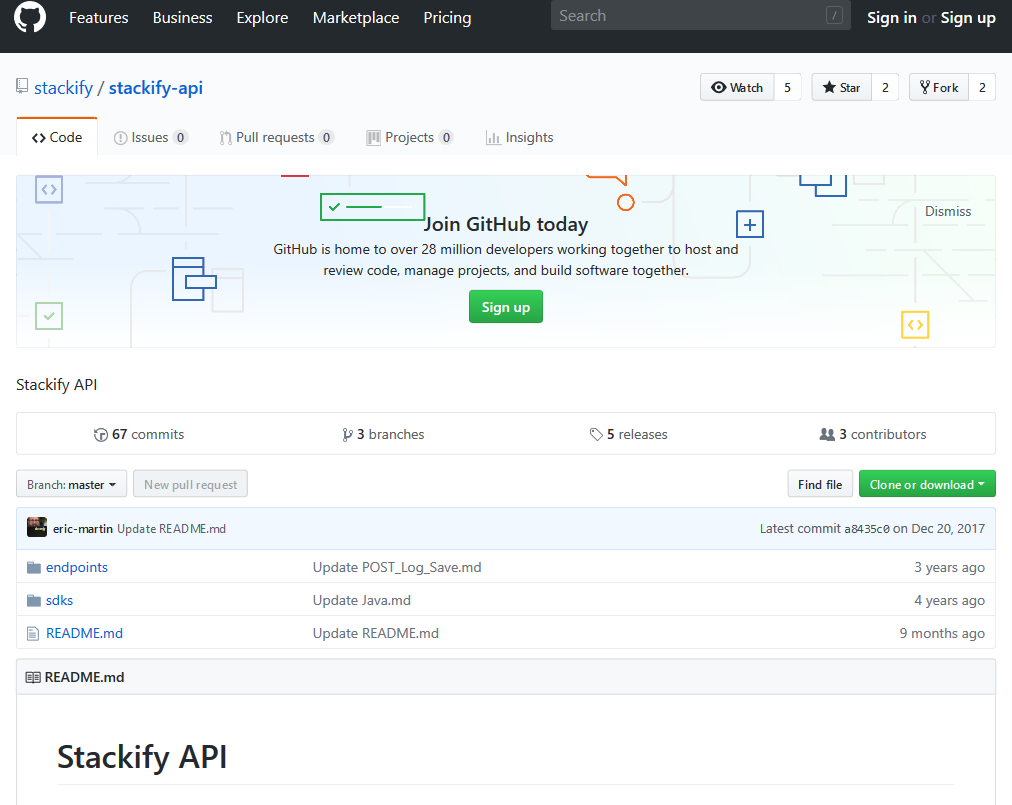Click the sdks folder icon
The width and height of the screenshot is (1012, 805).
point(34,600)
